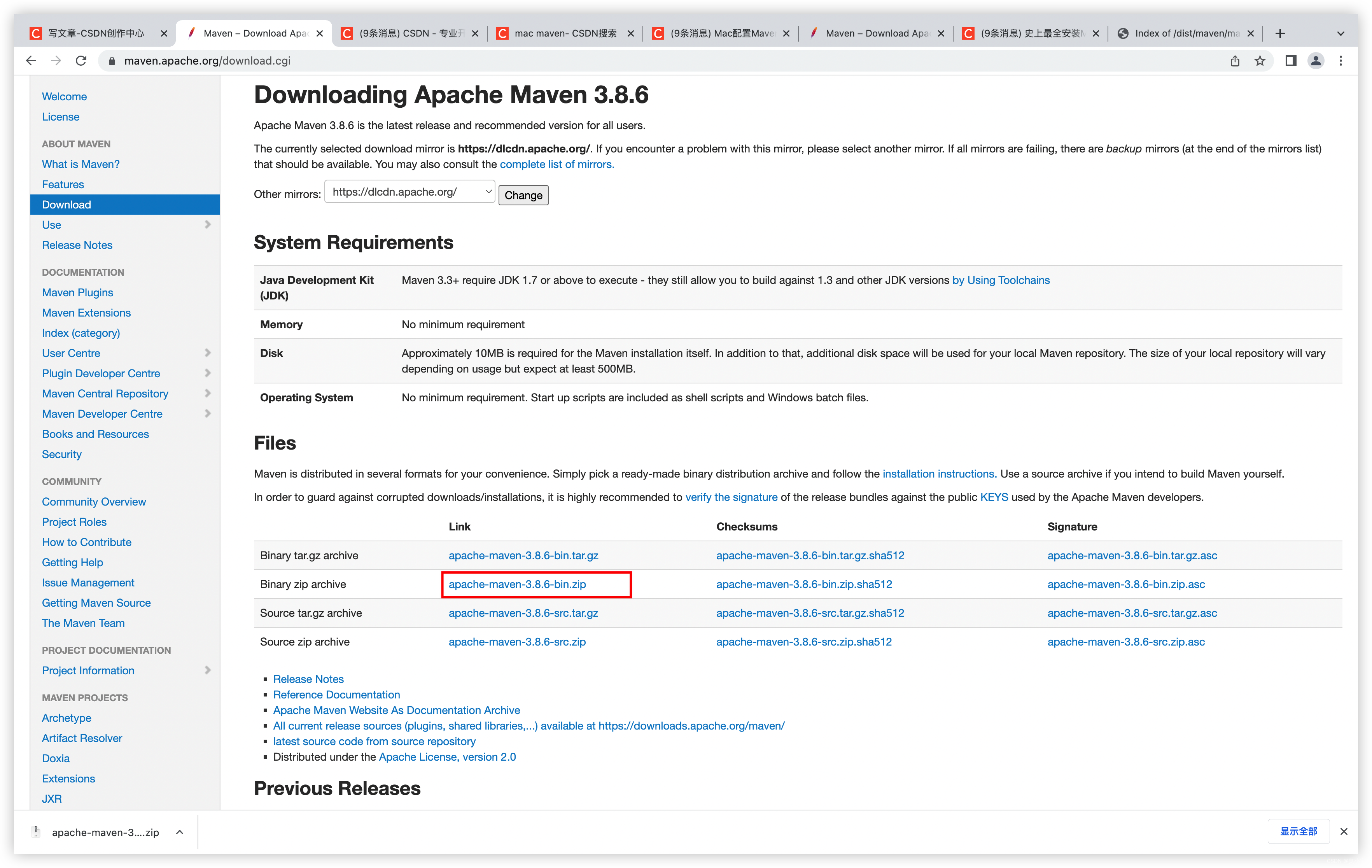Viewport: 1372px width, 868px height.
Task: Click the browser forward arrow
Action: click(x=56, y=60)
